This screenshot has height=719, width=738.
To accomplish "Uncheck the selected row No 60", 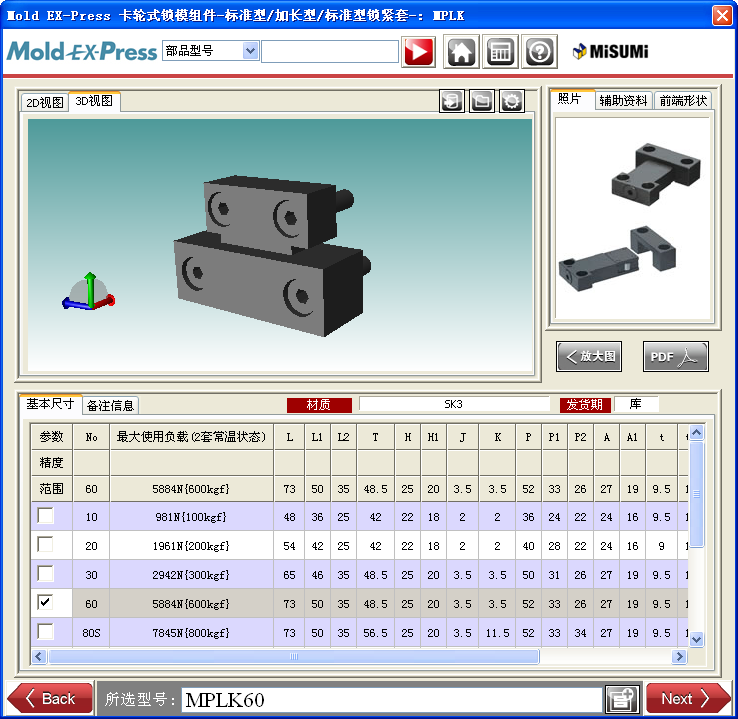I will point(45,603).
